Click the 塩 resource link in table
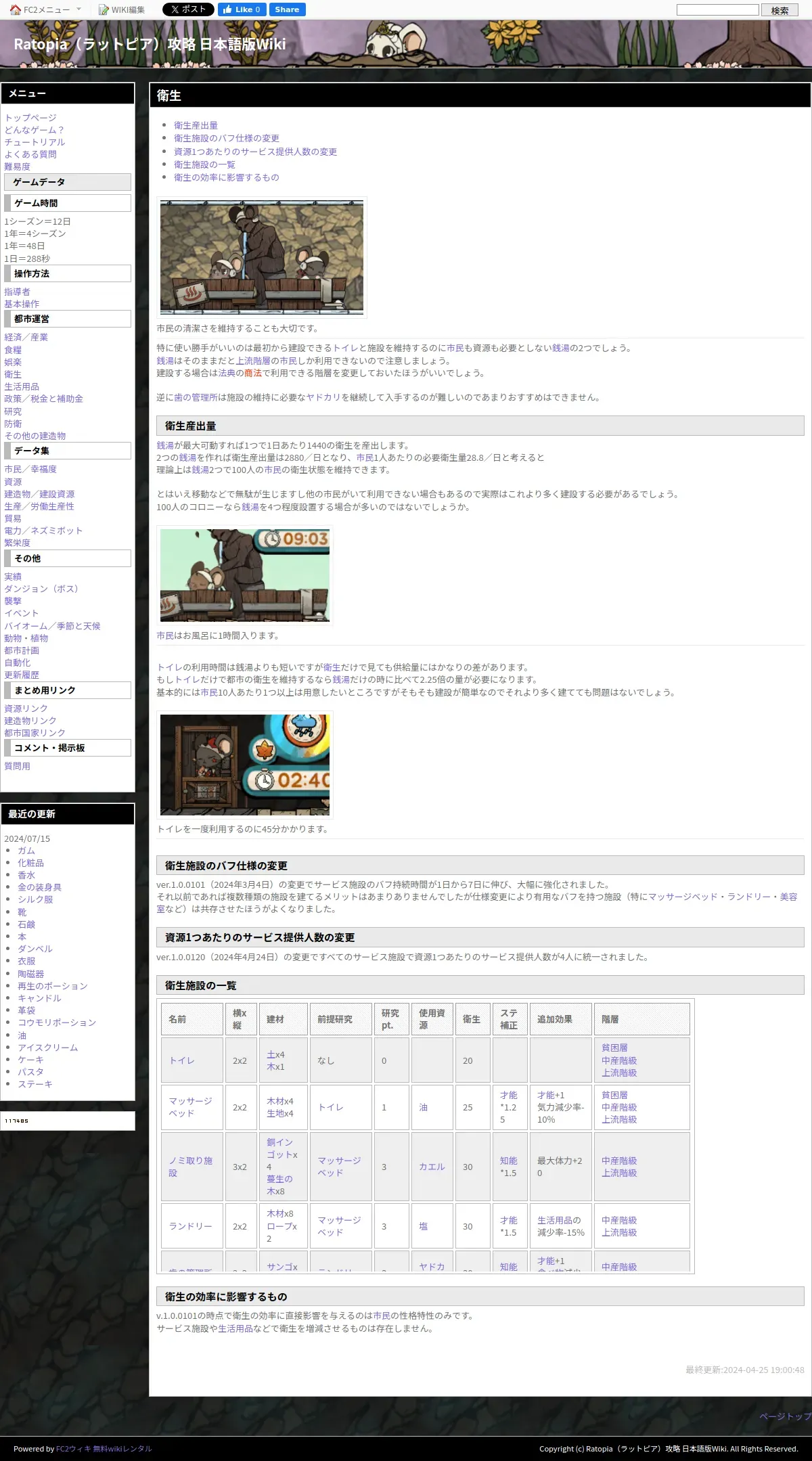 (423, 1226)
